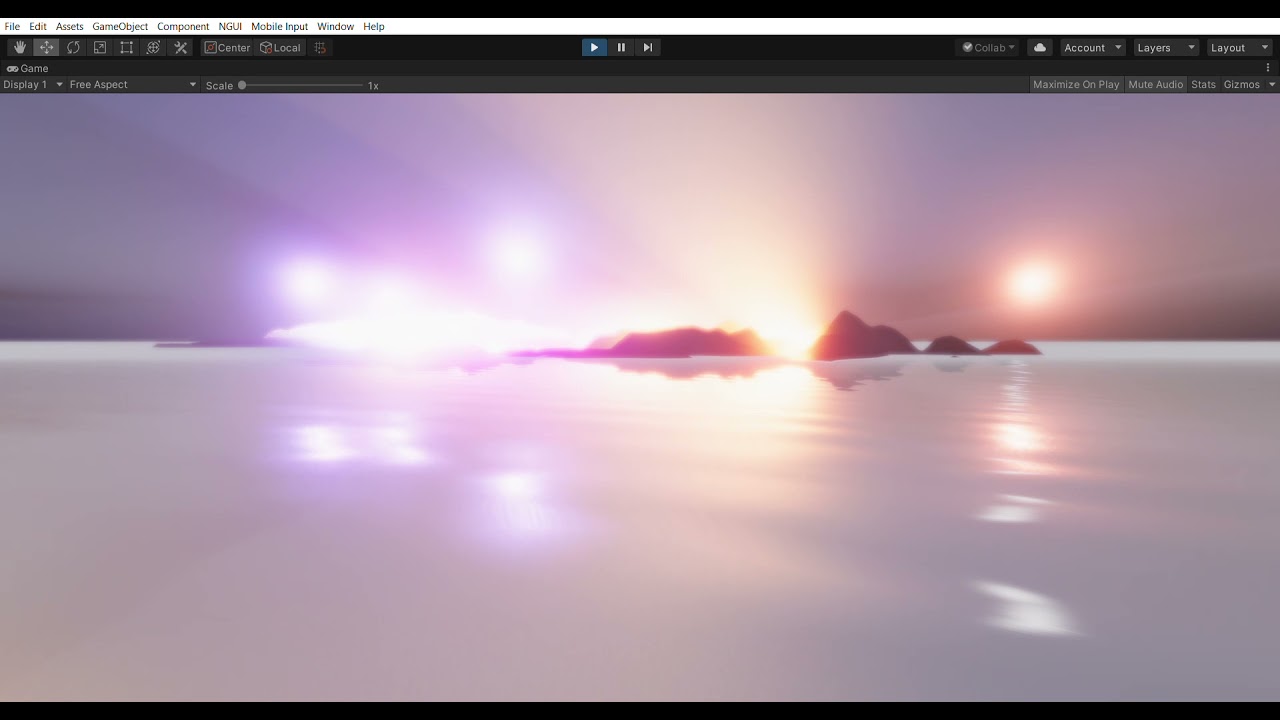Image resolution: width=1280 pixels, height=720 pixels.
Task: Open the Edit menu
Action: pyautogui.click(x=38, y=26)
